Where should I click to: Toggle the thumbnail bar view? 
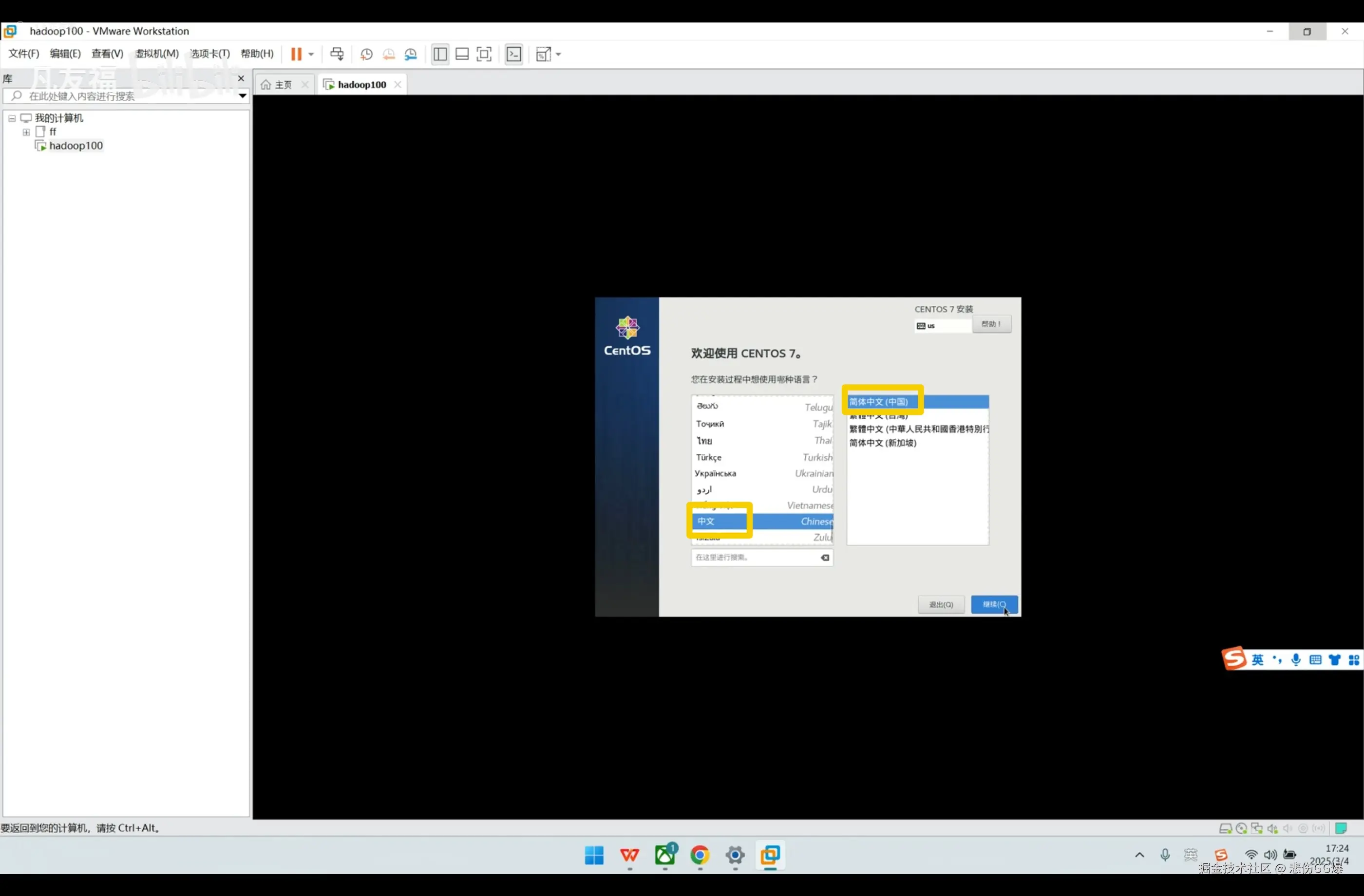[462, 55]
